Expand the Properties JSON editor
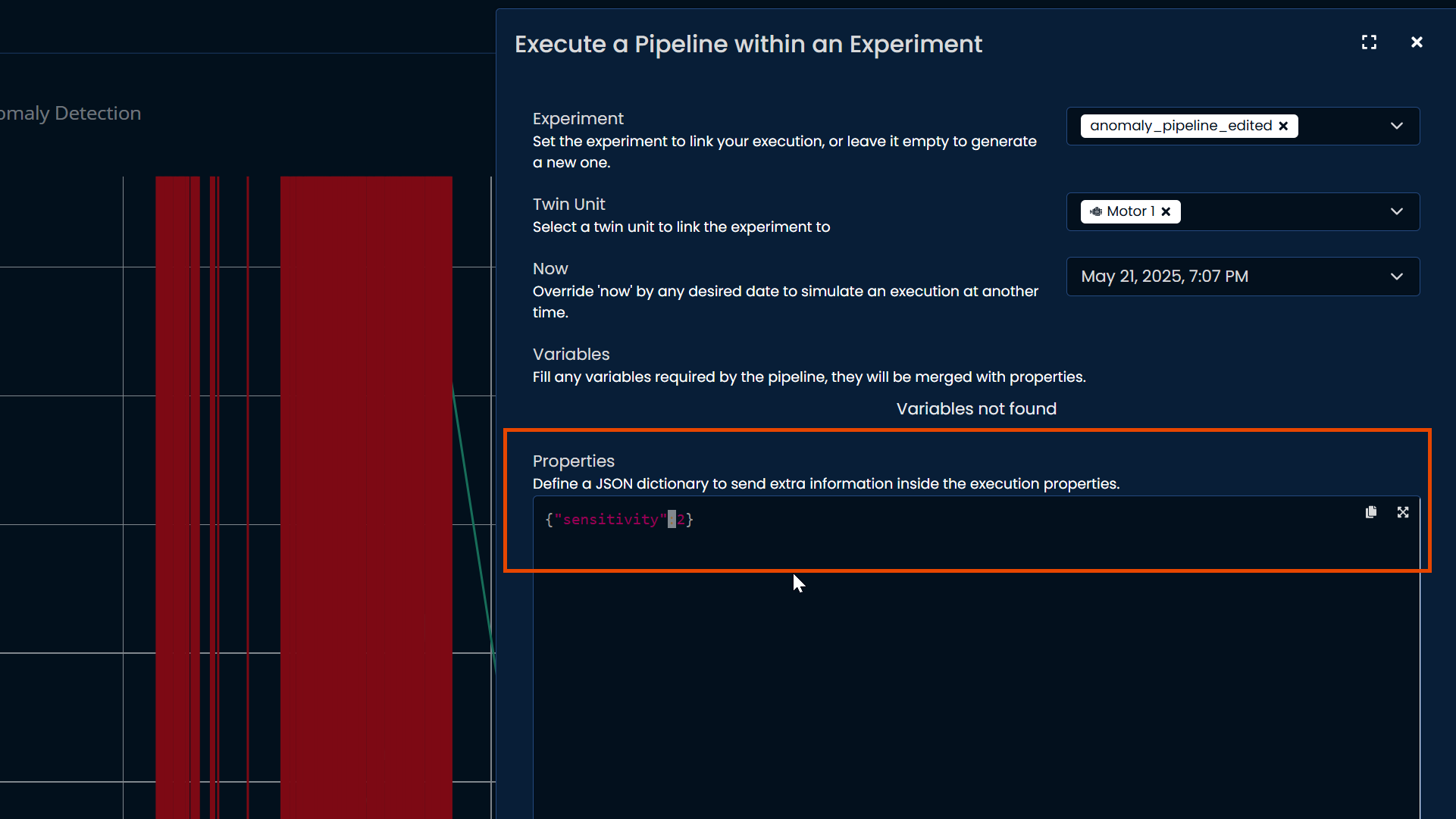 (x=1403, y=512)
